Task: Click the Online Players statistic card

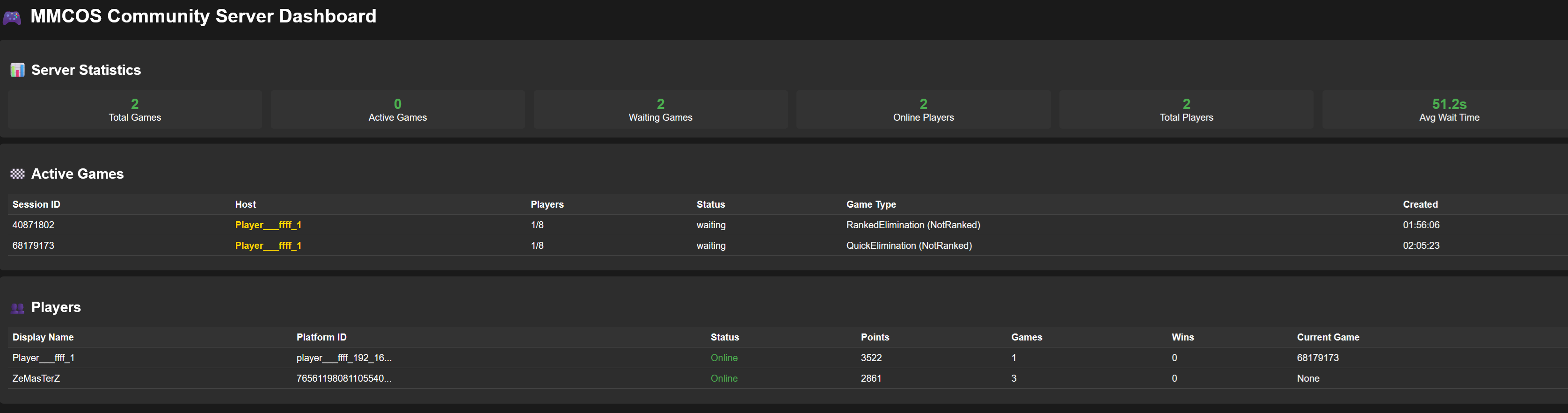Action: pyautogui.click(x=923, y=109)
